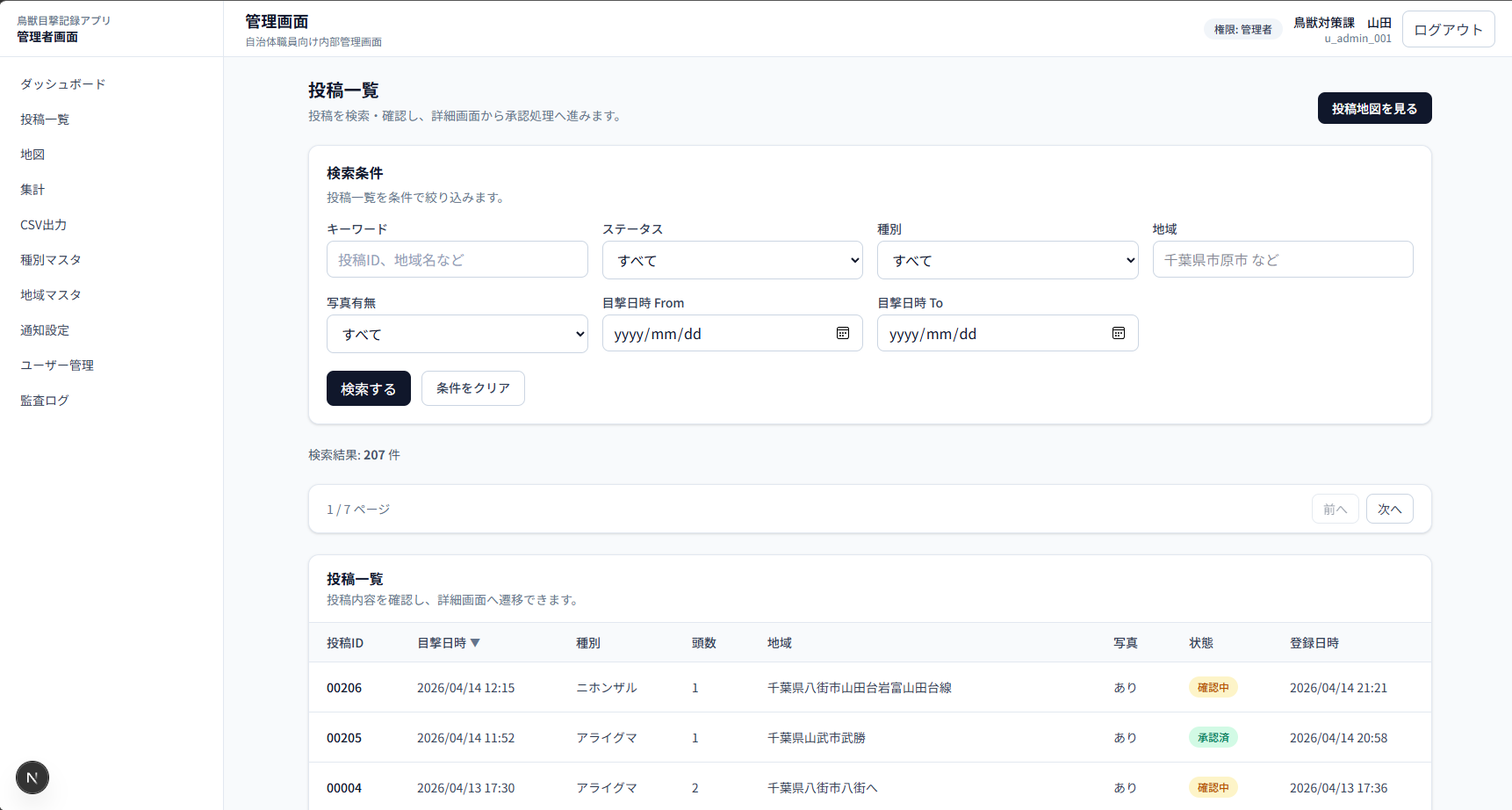The height and width of the screenshot is (810, 1512).
Task: Go to ダッシュボード in the sidebar
Action: tap(63, 84)
